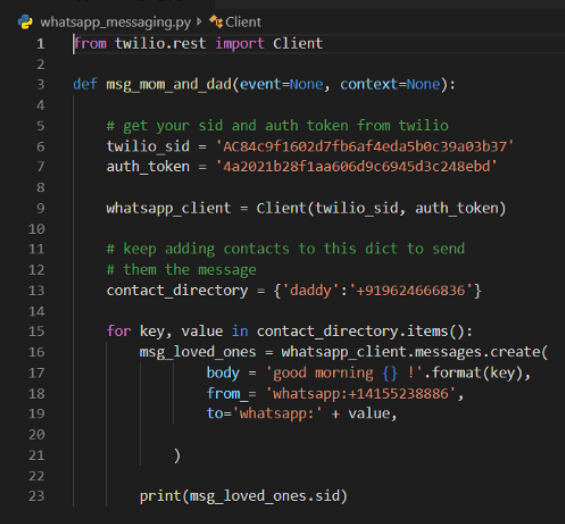Click the comment about twilio sid token
Image resolution: width=565 pixels, height=524 pixels.
click(277, 126)
